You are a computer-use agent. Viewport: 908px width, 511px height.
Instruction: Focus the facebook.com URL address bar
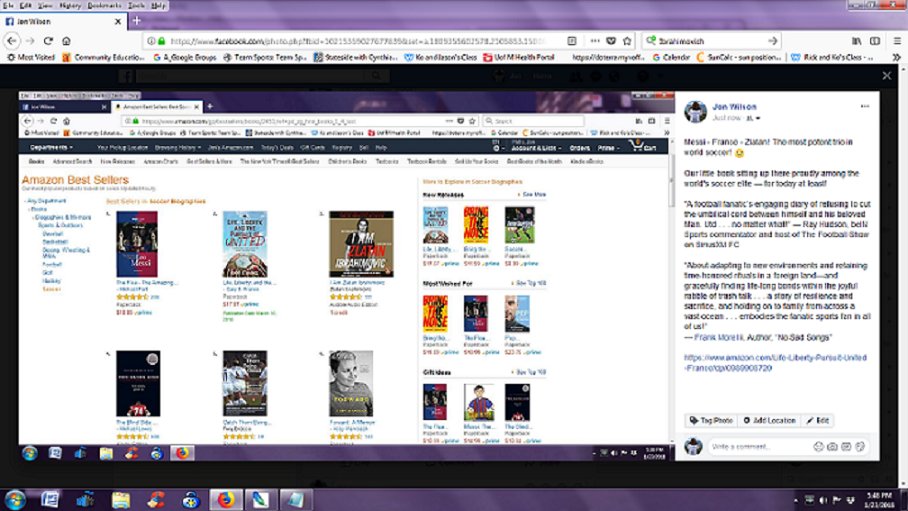click(x=359, y=41)
